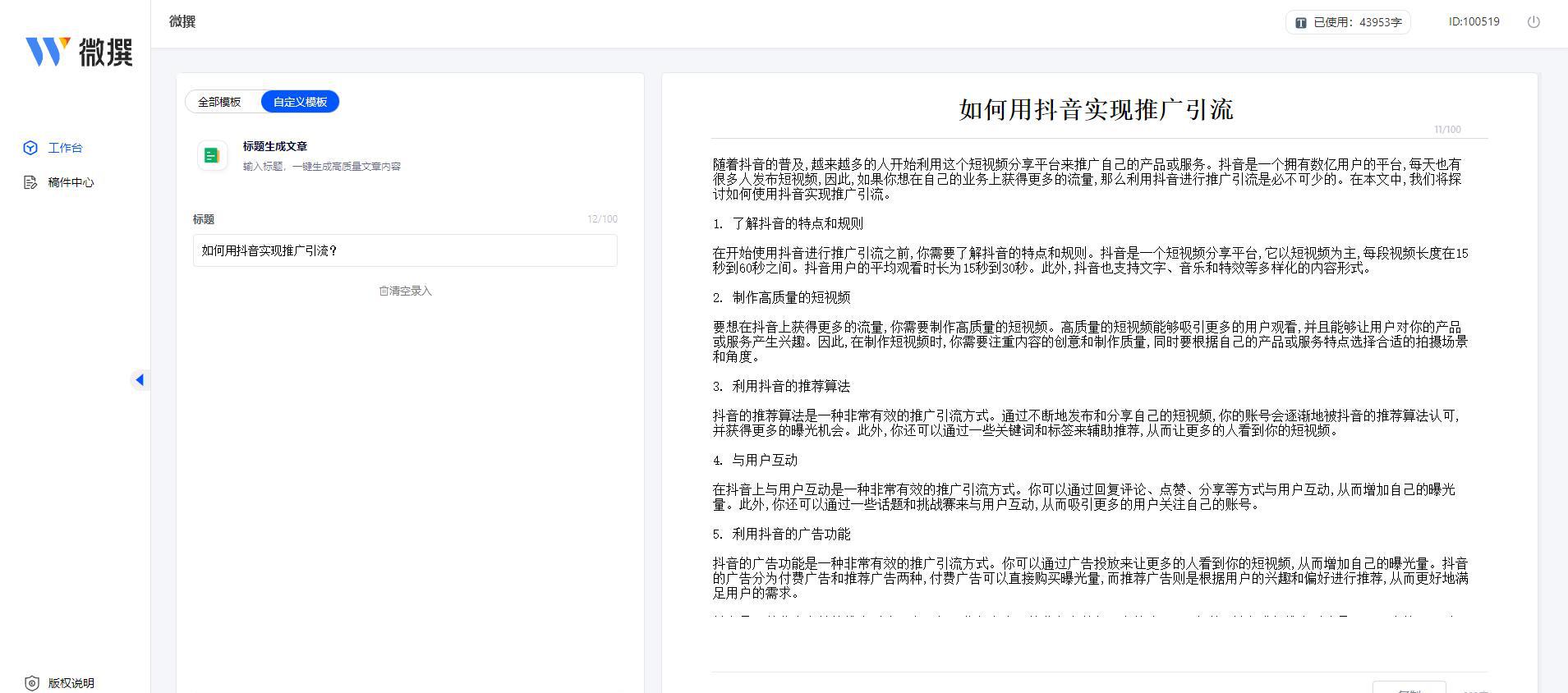Click the 已使用 word count badge
Viewport: 1568px width, 693px height.
tap(1348, 22)
